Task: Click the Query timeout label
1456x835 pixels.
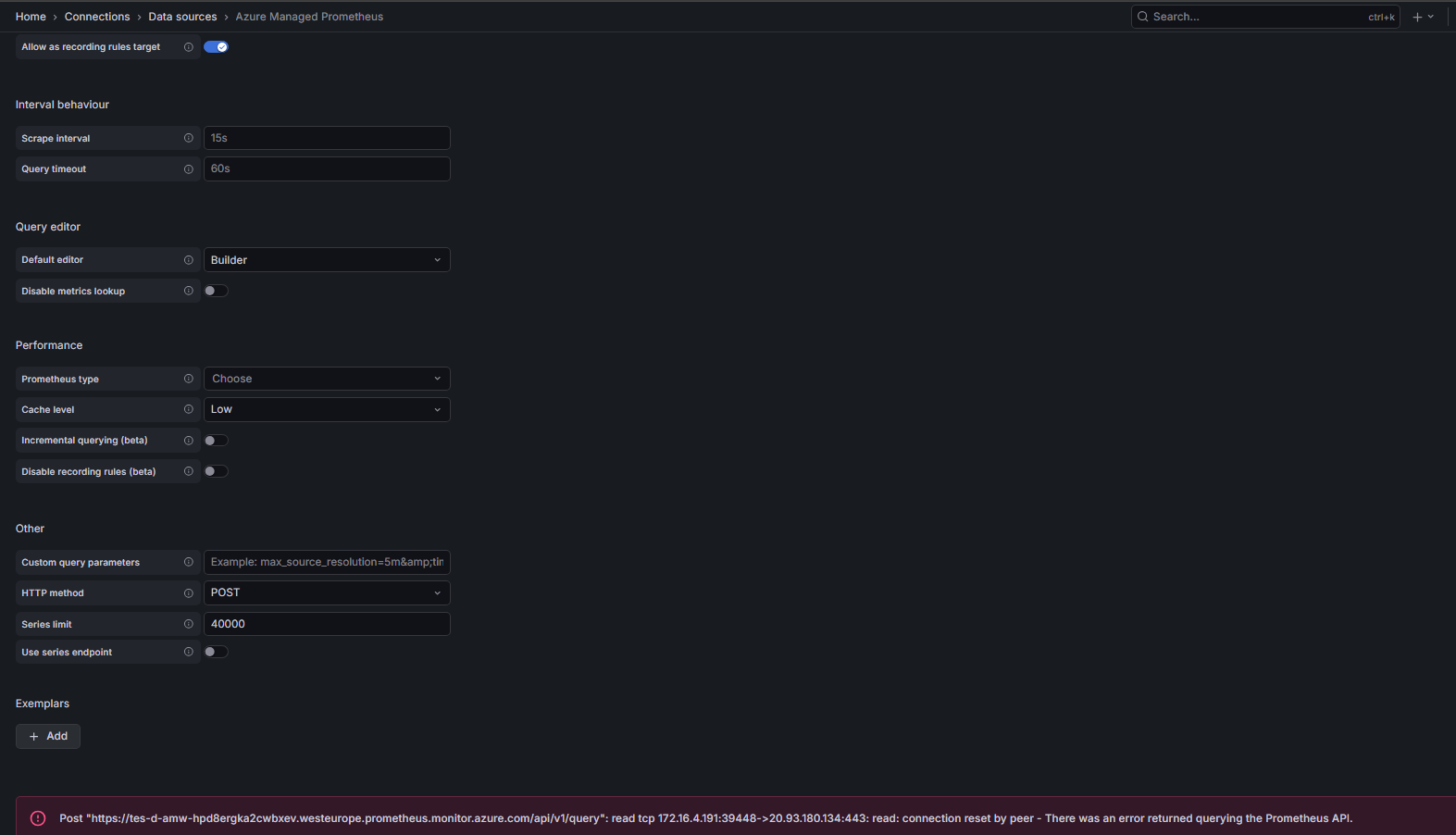Action: point(54,169)
